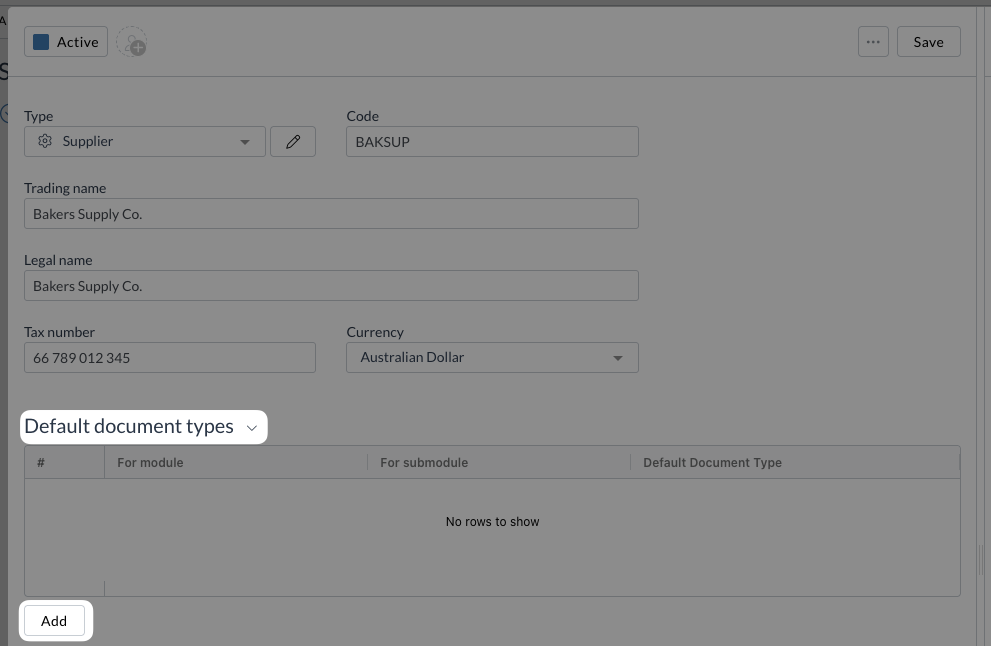Click into the Code field containing BAKSUP
The width and height of the screenshot is (991, 646).
pos(492,142)
